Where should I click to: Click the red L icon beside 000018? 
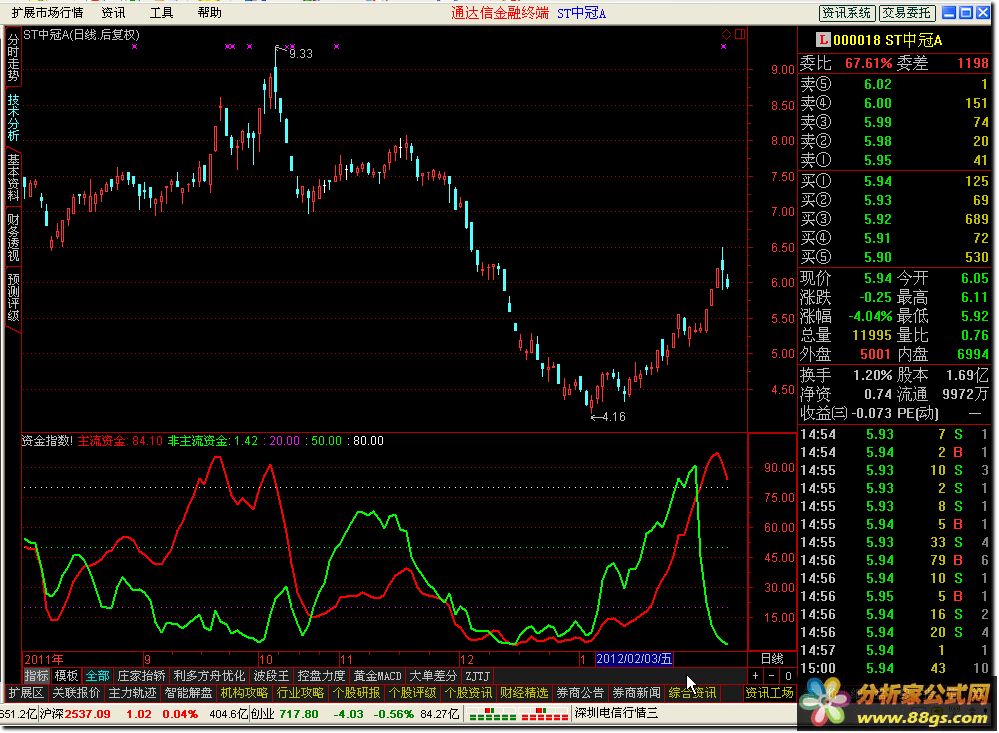pyautogui.click(x=823, y=40)
